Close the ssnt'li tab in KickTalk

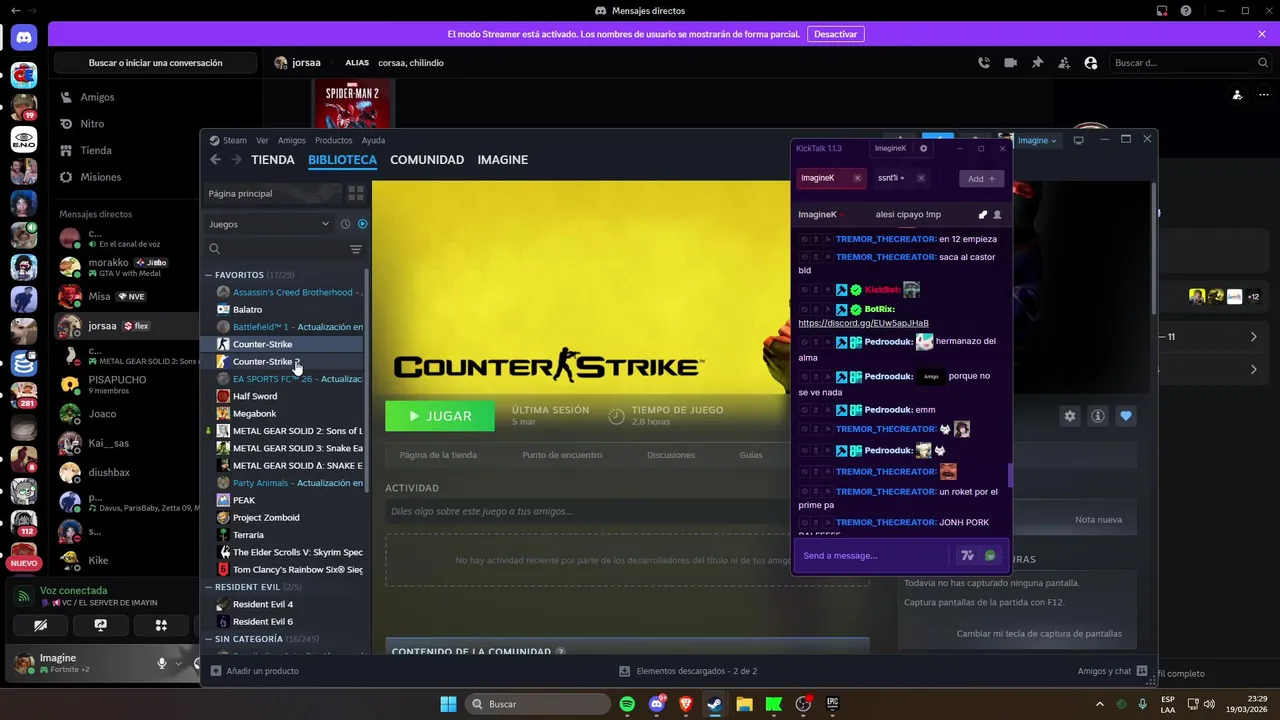pyautogui.click(x=921, y=178)
